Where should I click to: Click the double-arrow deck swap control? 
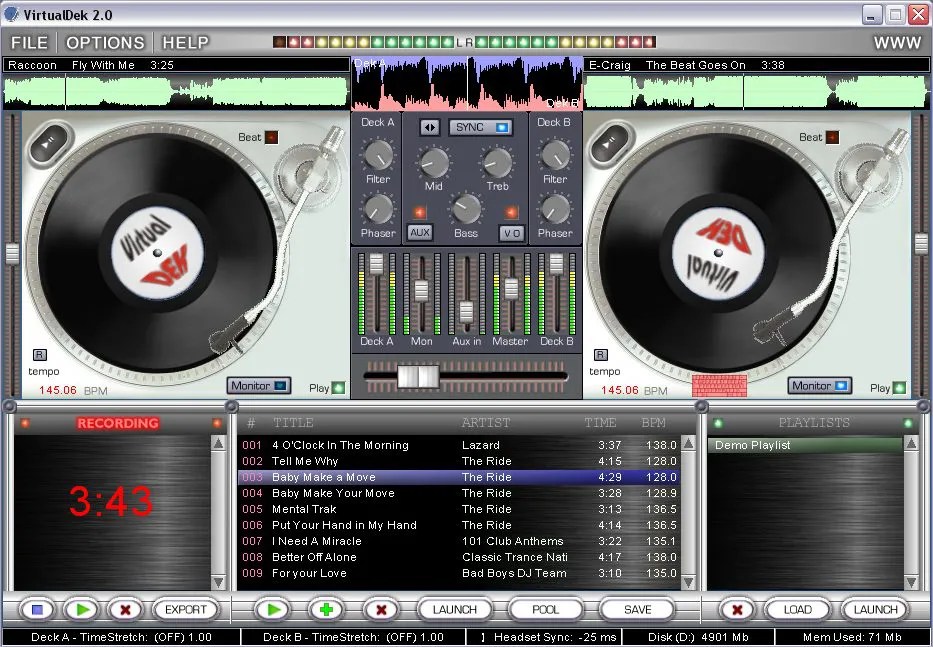pyautogui.click(x=430, y=127)
